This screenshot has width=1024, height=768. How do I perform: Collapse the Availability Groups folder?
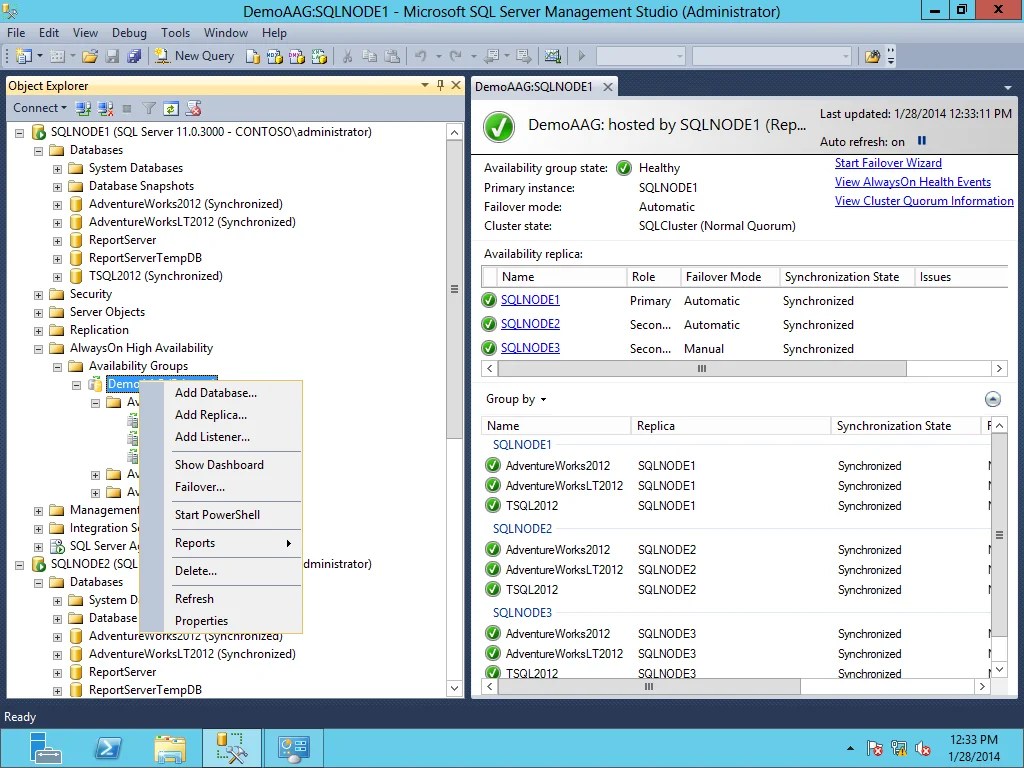point(57,367)
